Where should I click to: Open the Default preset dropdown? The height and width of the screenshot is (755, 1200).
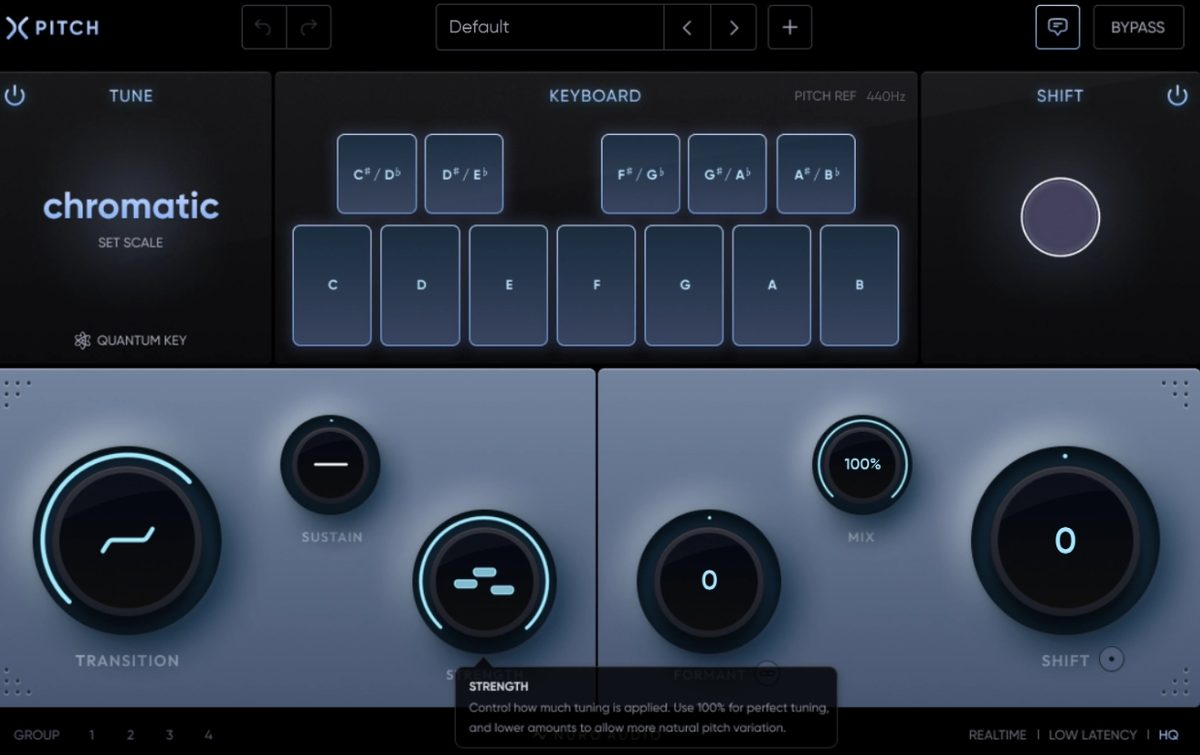point(550,27)
